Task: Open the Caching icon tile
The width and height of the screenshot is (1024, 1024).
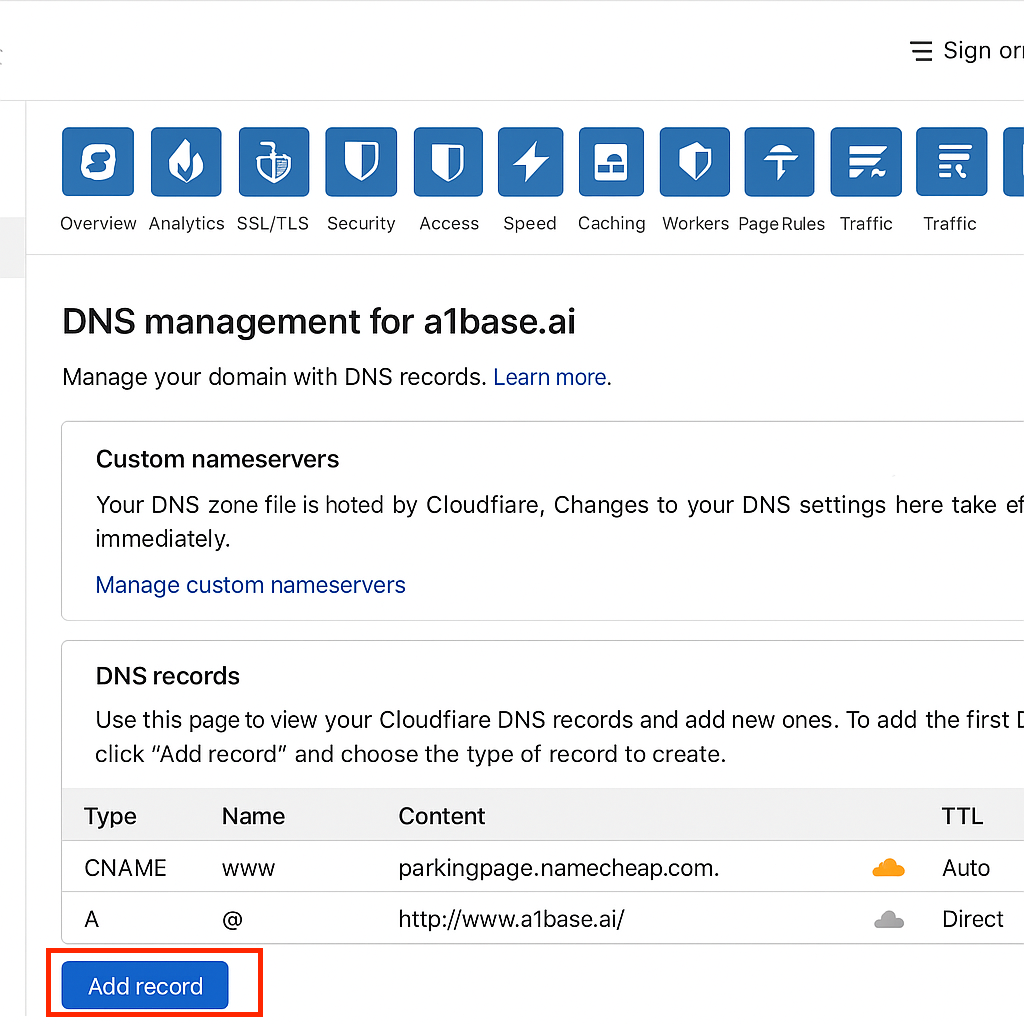Action: click(611, 161)
